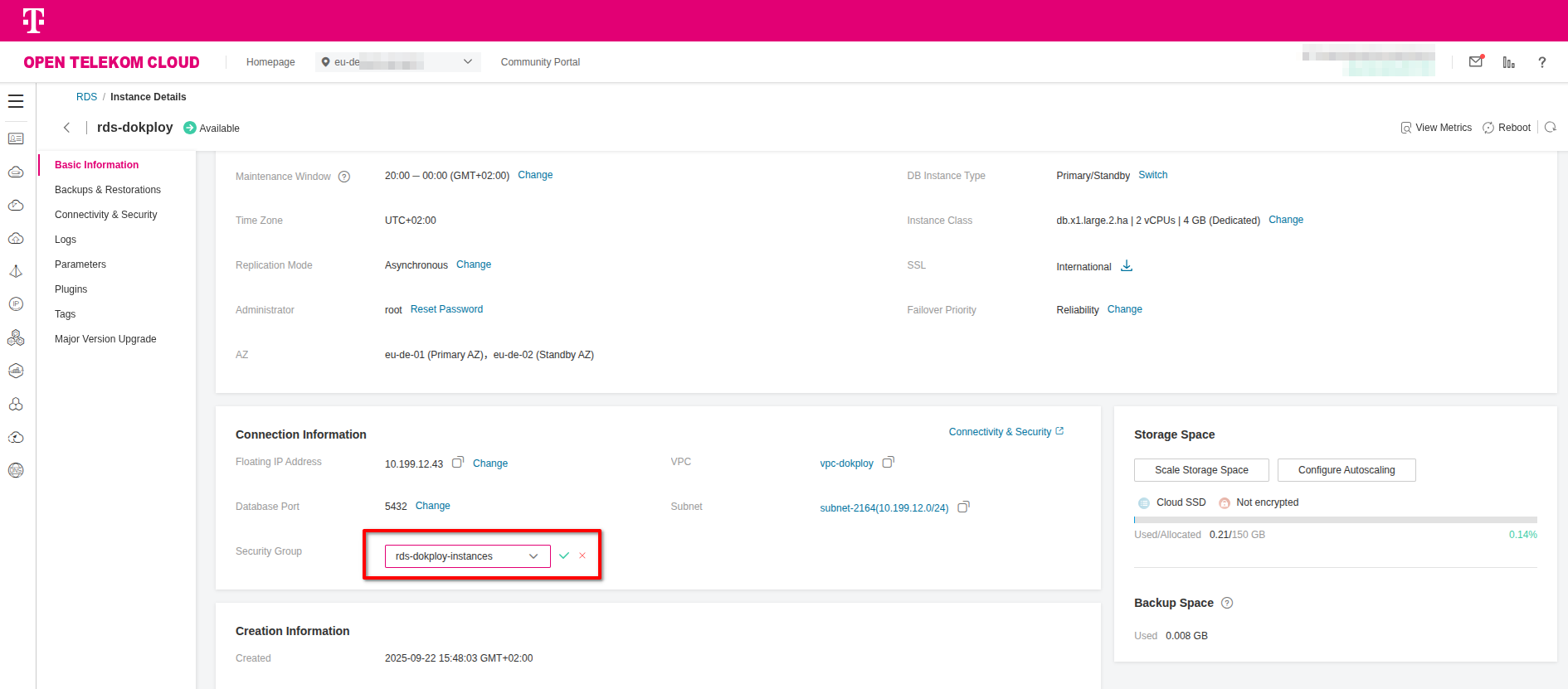Image resolution: width=1568 pixels, height=689 pixels.
Task: Open the eu-de region selector
Action: (397, 62)
